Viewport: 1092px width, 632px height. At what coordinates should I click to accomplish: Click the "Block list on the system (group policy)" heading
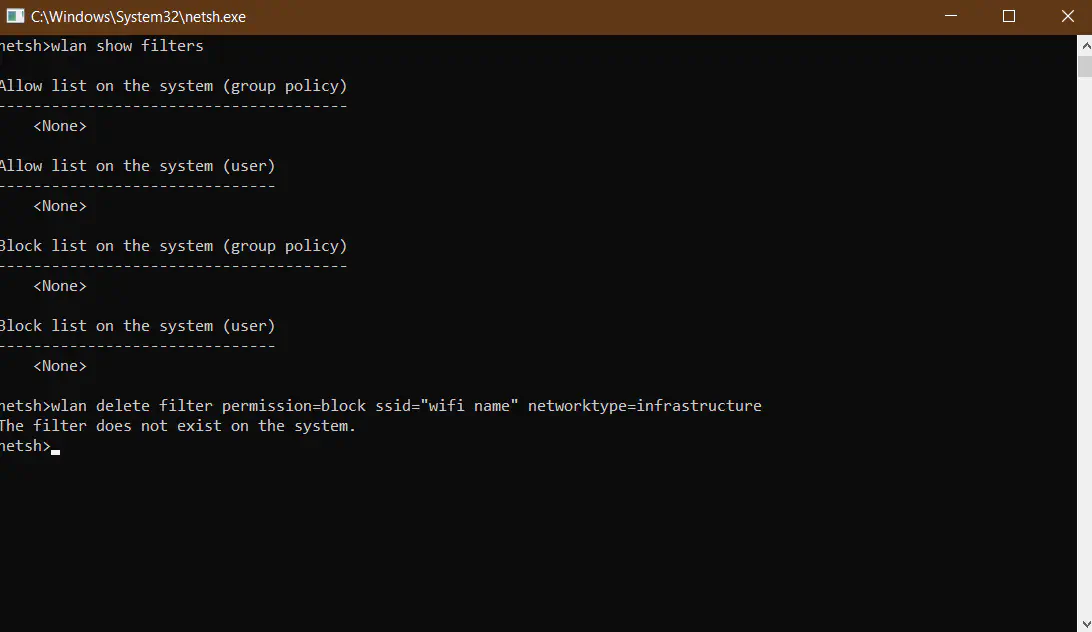click(172, 246)
